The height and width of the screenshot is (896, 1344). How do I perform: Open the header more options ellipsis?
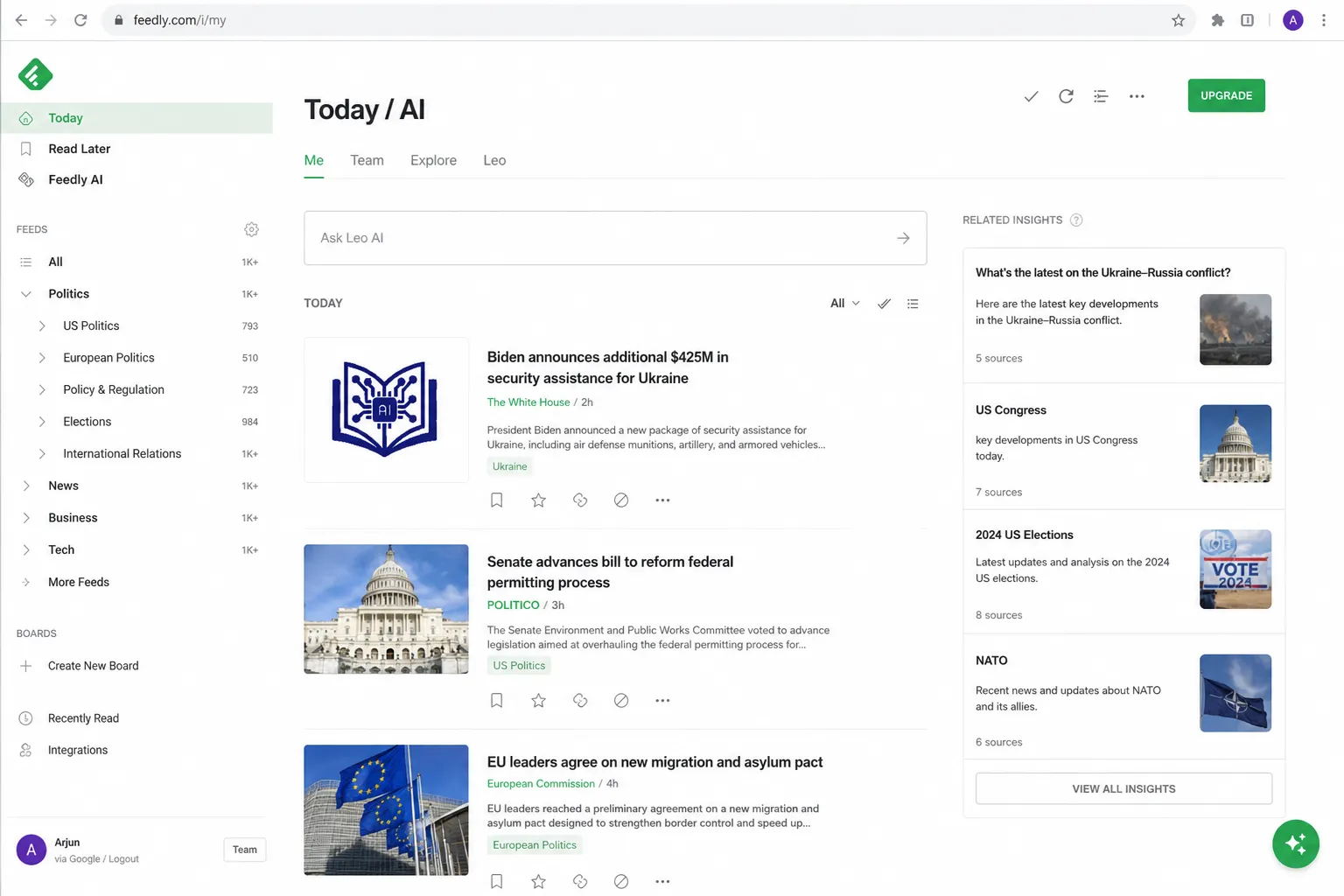click(1137, 96)
